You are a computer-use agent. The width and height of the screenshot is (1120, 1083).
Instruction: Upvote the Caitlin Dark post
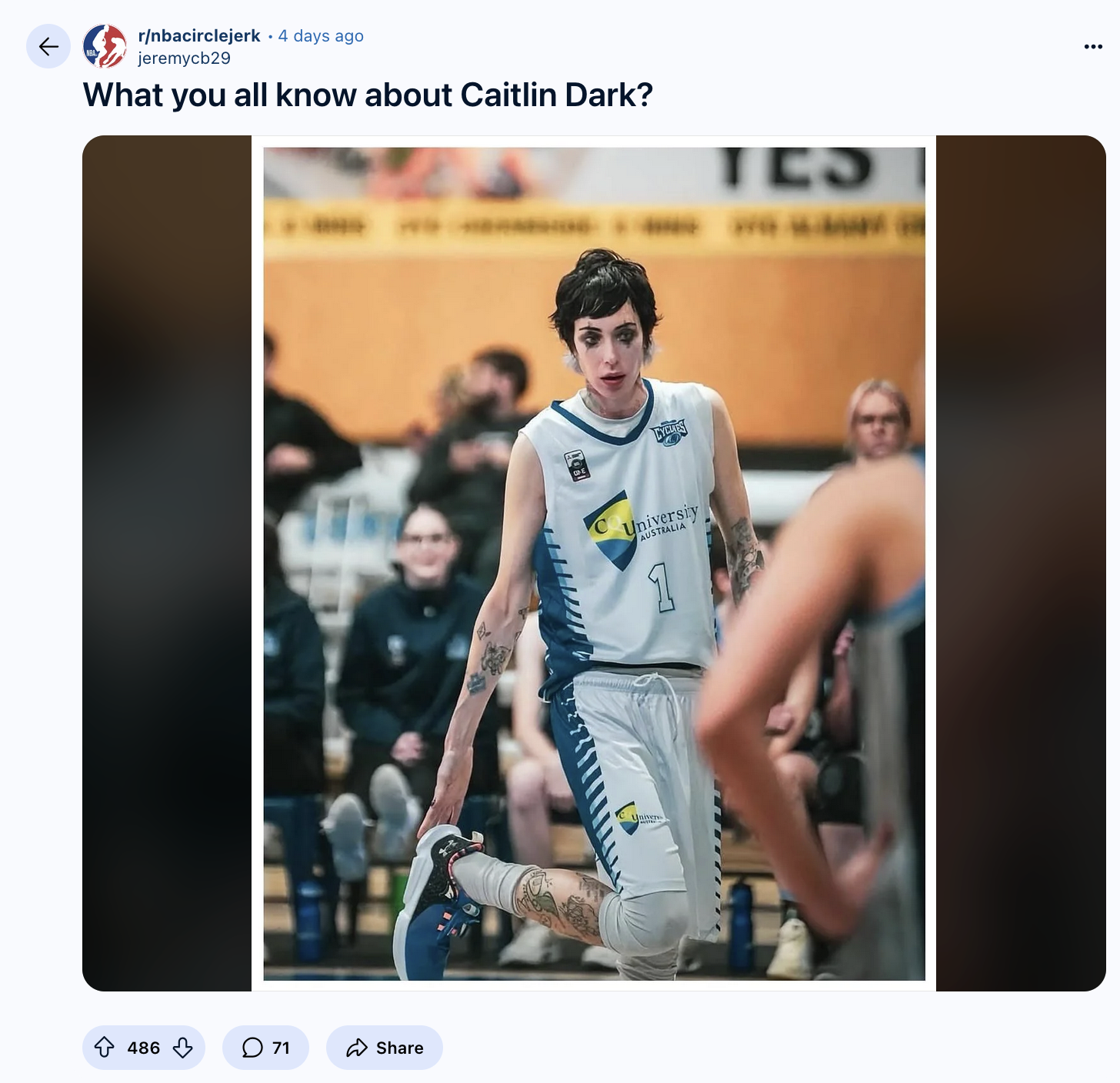[x=105, y=1048]
